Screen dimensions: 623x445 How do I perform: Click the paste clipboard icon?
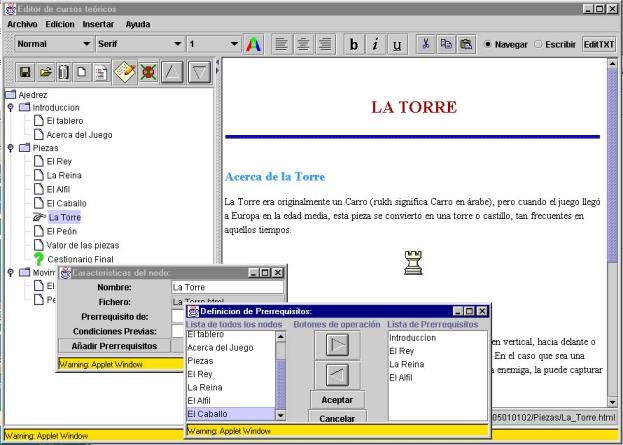tap(465, 45)
